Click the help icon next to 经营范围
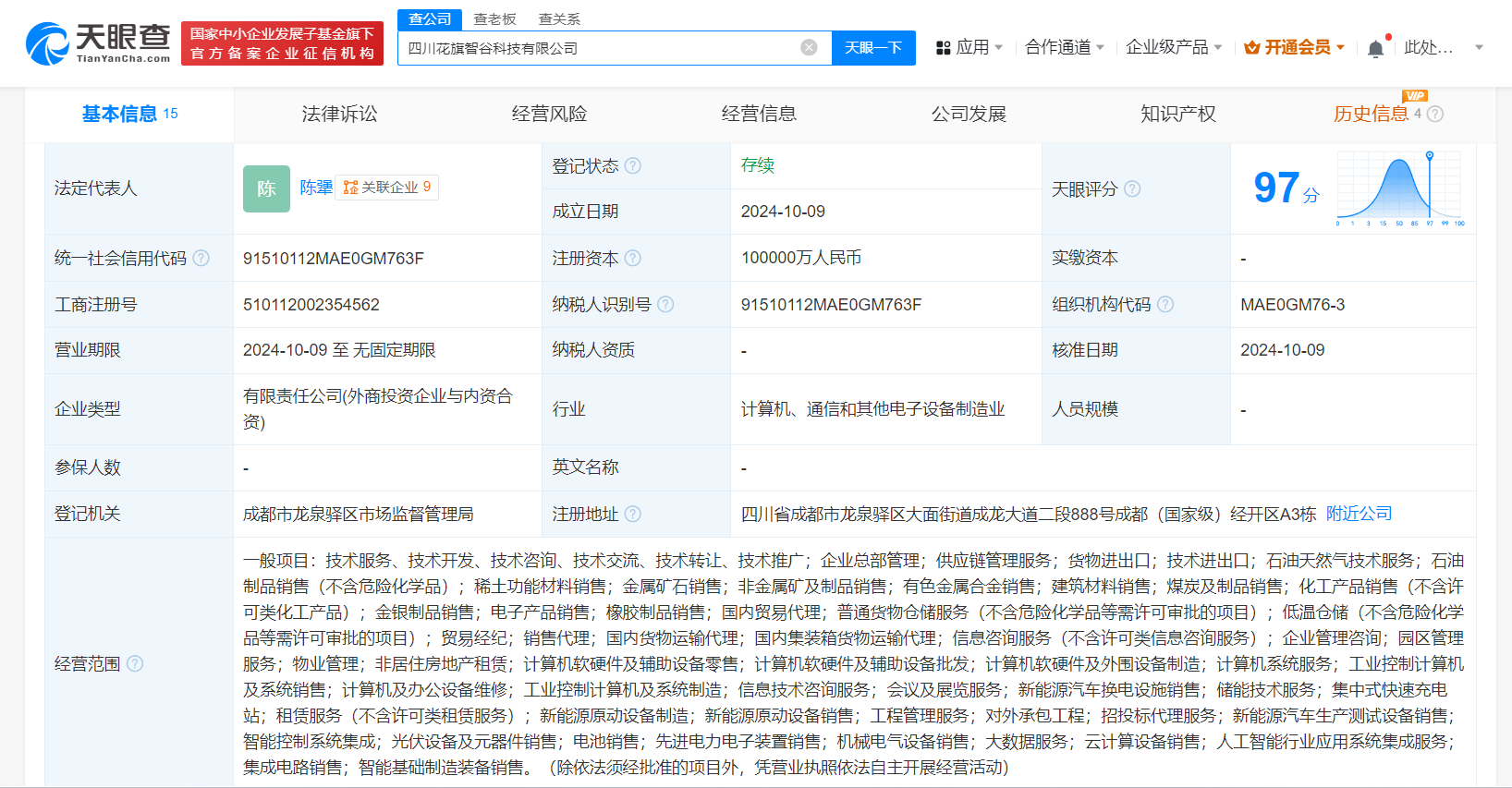1512x788 pixels. point(135,663)
